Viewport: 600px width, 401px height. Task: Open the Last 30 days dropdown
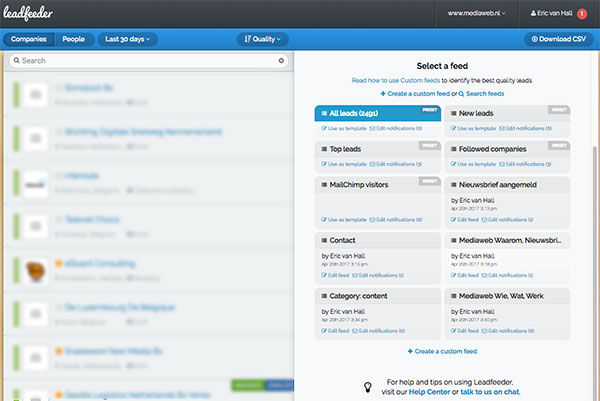(127, 39)
